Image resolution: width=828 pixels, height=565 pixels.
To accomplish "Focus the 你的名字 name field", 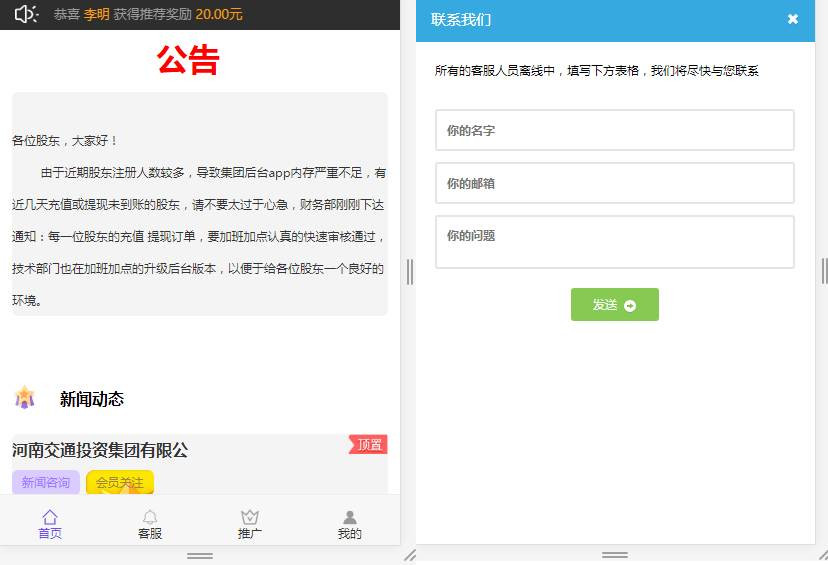I will (615, 130).
